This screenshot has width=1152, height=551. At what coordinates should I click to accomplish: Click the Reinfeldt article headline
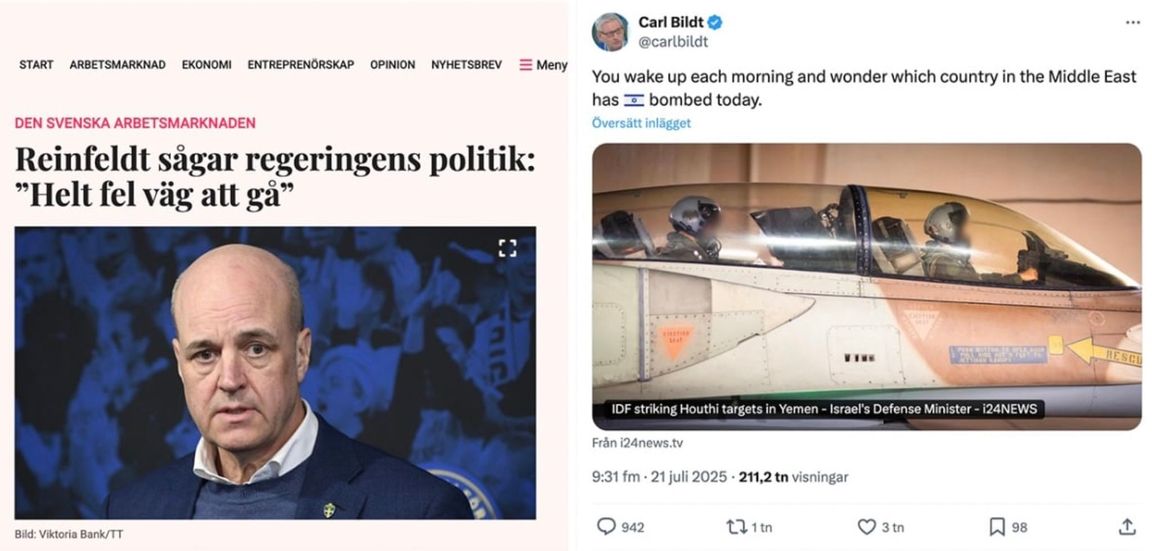coord(275,177)
